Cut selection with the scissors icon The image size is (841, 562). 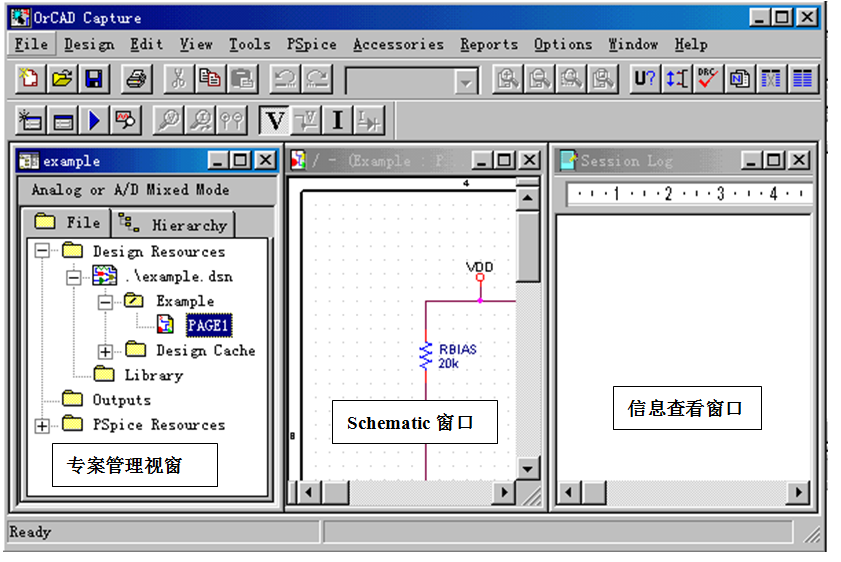[178, 79]
